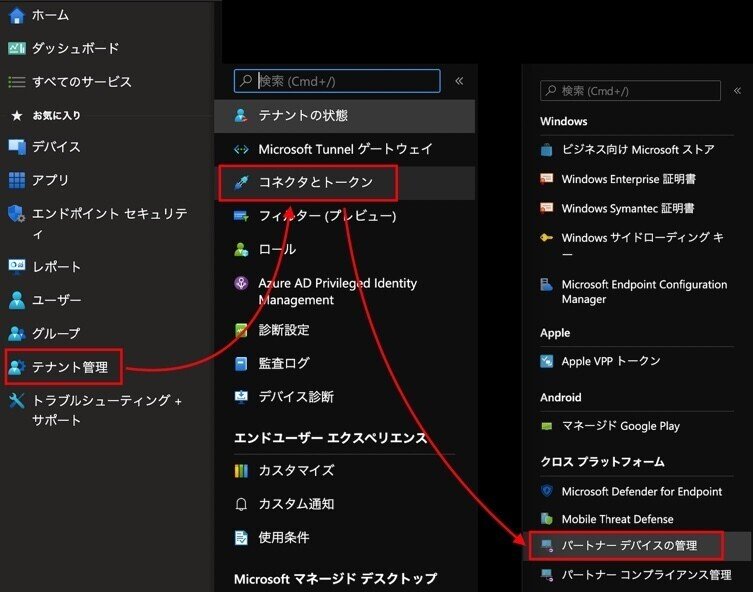Click the All Services list icon
The image size is (753, 592).
(17, 82)
